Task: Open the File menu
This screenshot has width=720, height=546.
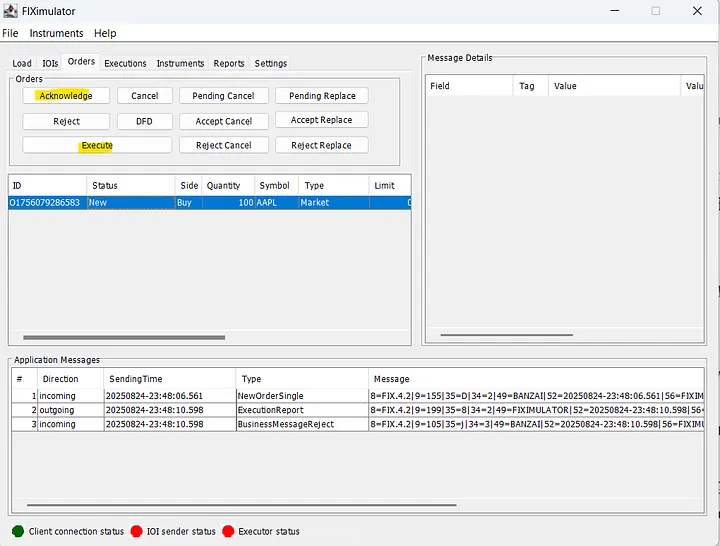Action: (10, 33)
